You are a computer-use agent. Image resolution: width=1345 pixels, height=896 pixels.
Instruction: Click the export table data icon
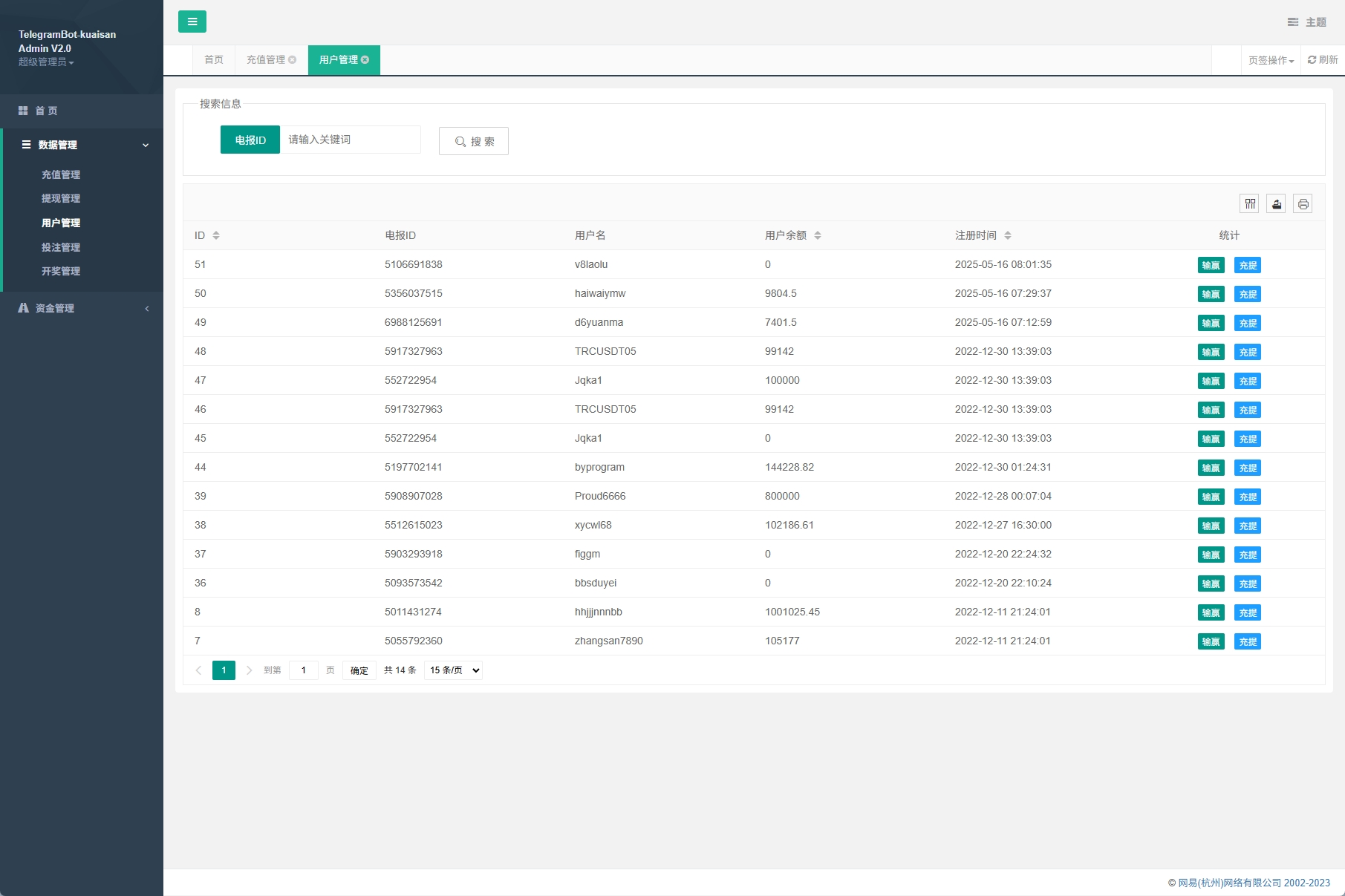point(1277,203)
